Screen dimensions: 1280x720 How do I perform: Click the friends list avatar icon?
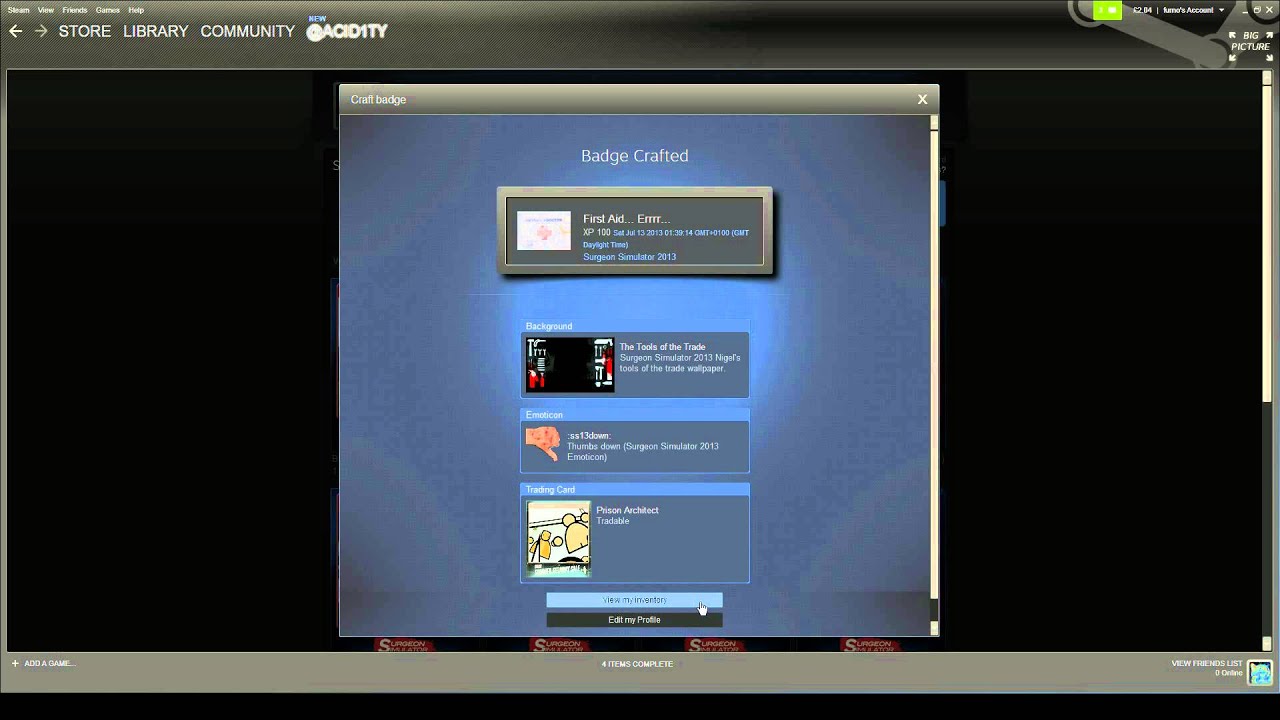coord(1260,670)
